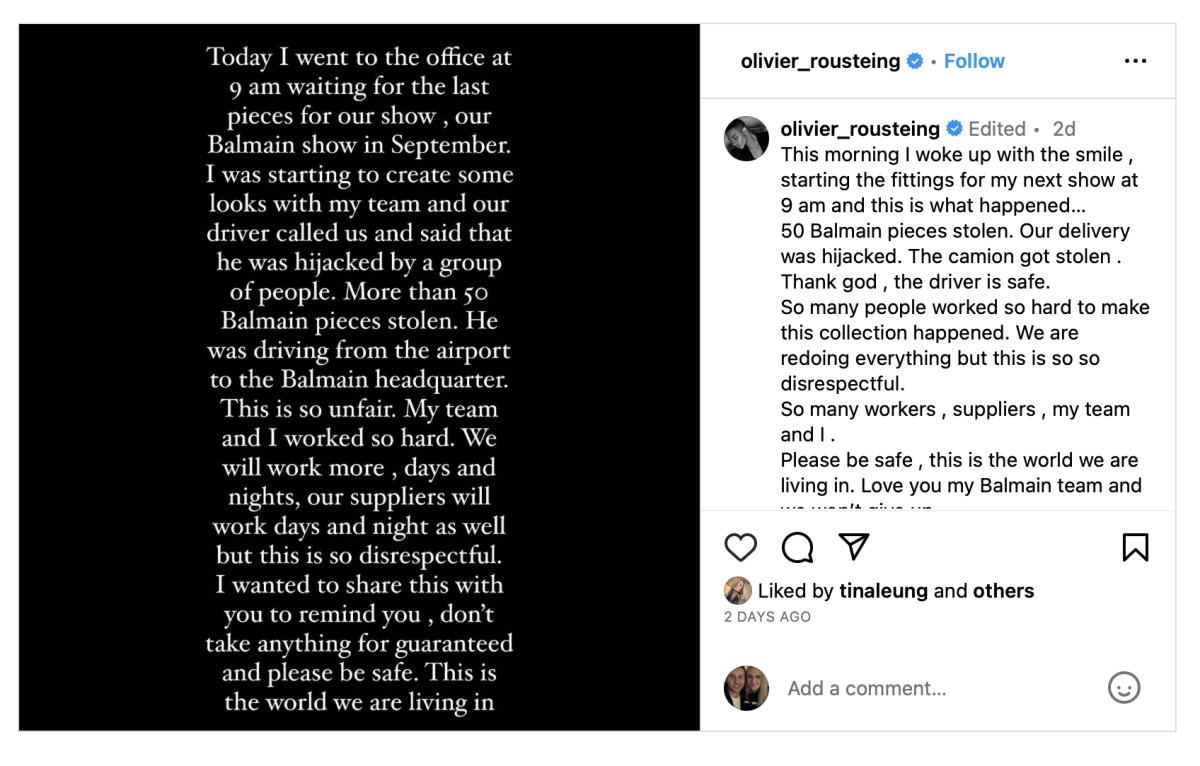Image resolution: width=1200 pixels, height=766 pixels.
Task: Click the 2d timestamp next to Edited
Action: [1064, 129]
